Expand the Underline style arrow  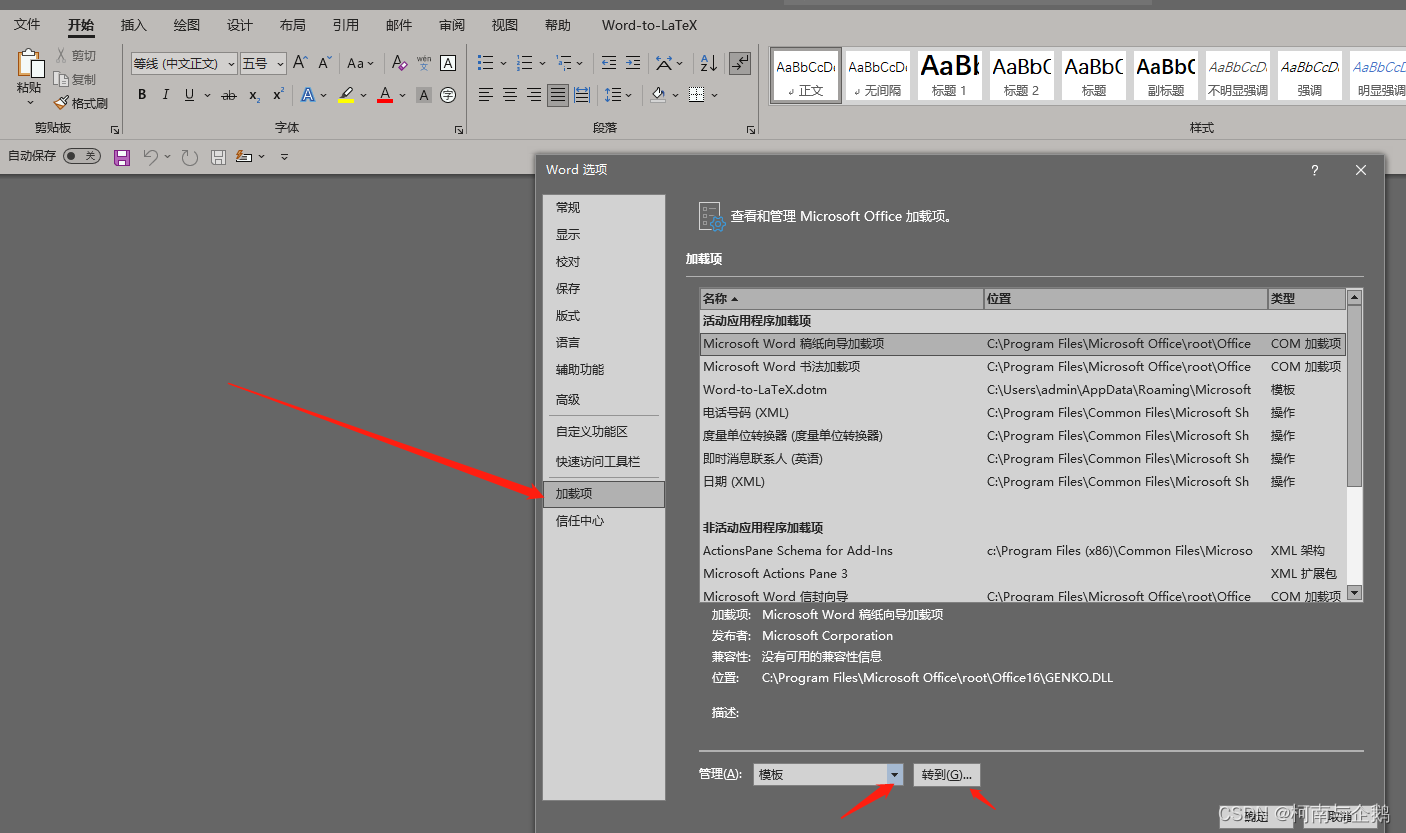(207, 96)
